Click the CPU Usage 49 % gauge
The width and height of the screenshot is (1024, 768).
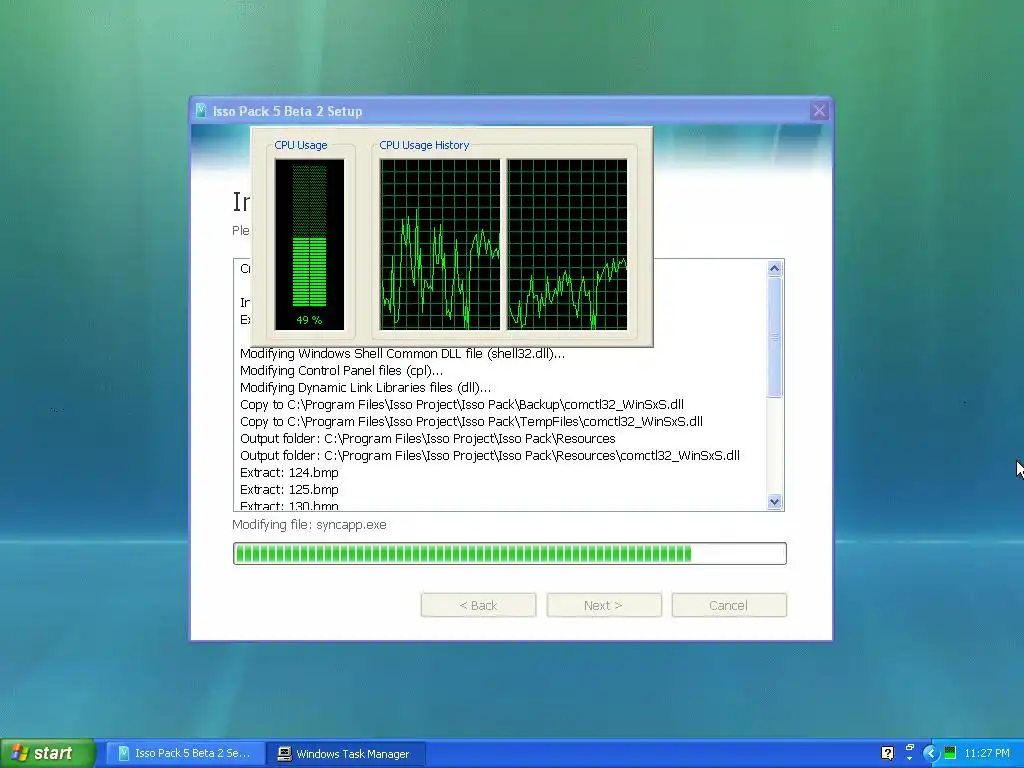(x=309, y=244)
